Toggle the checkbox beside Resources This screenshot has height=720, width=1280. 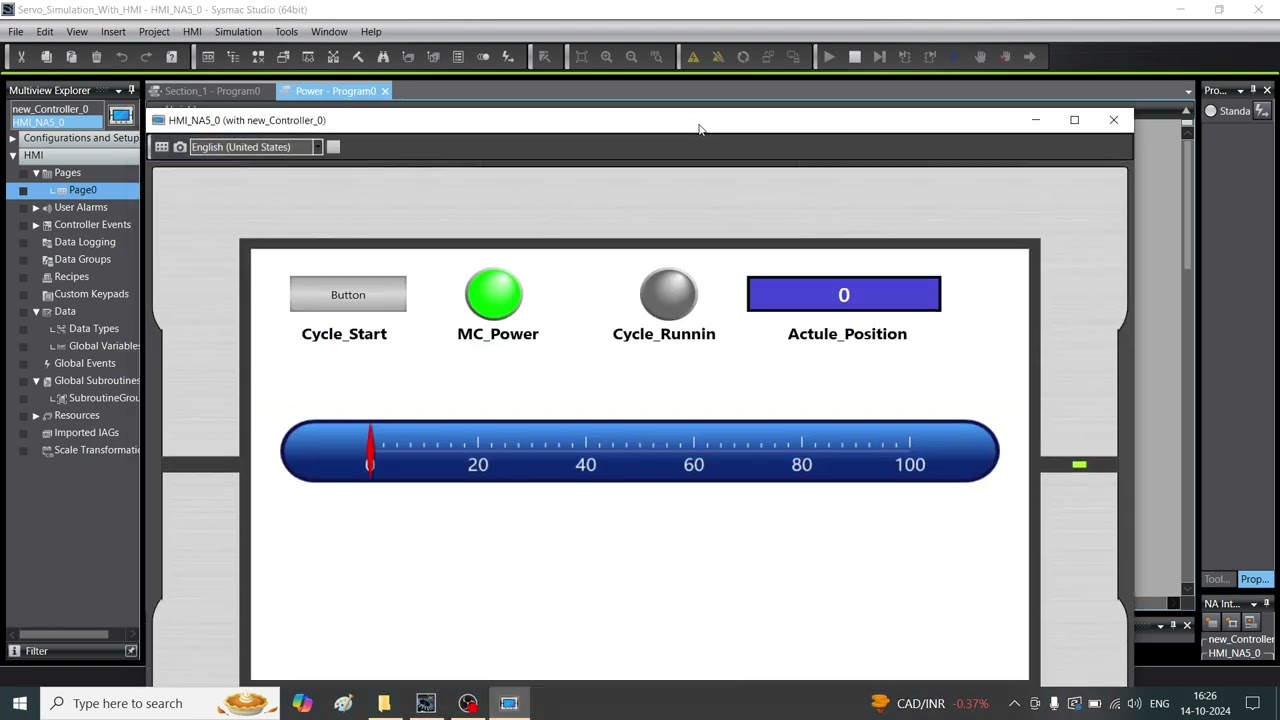click(23, 415)
